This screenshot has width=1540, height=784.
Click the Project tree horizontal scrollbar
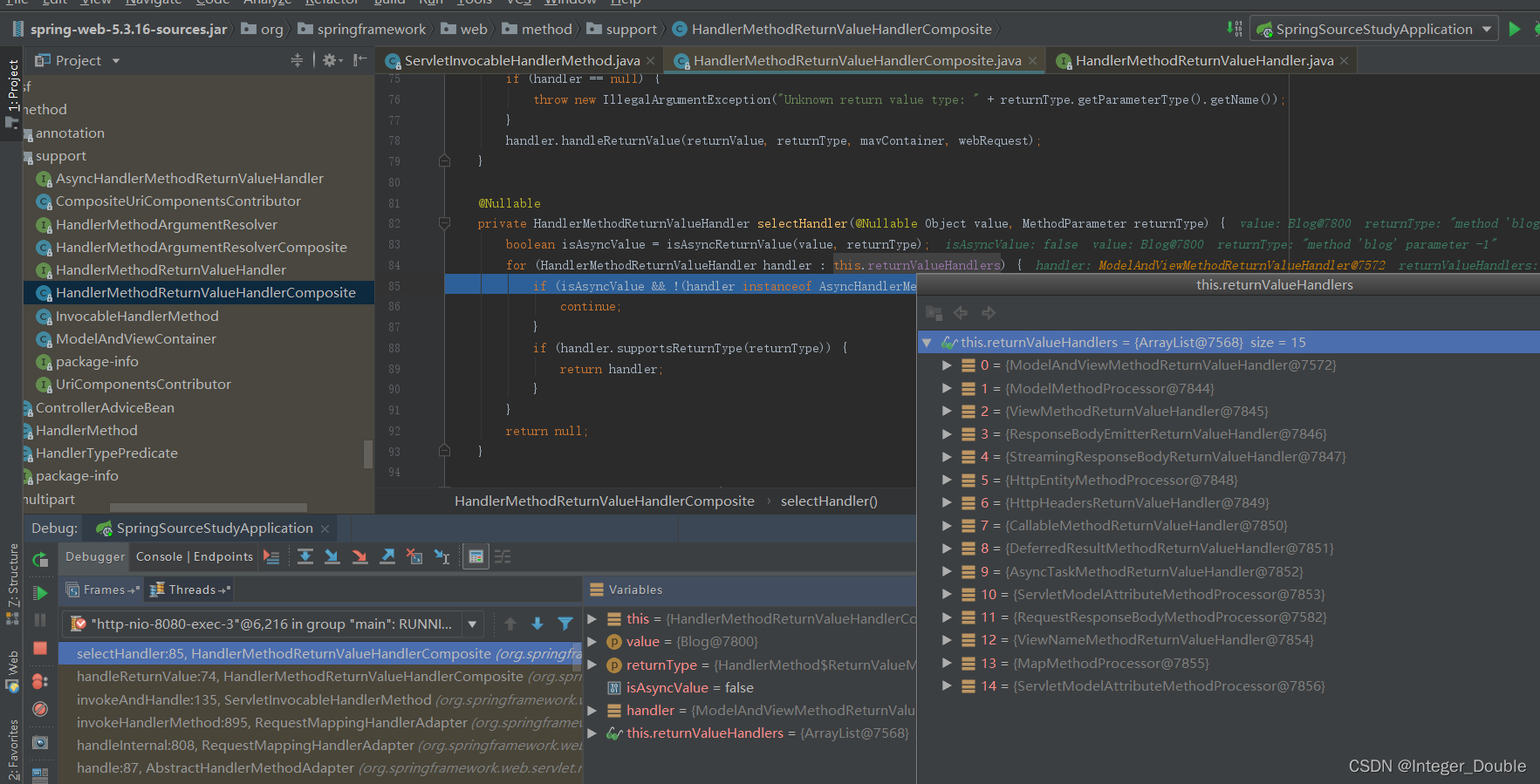(208, 508)
